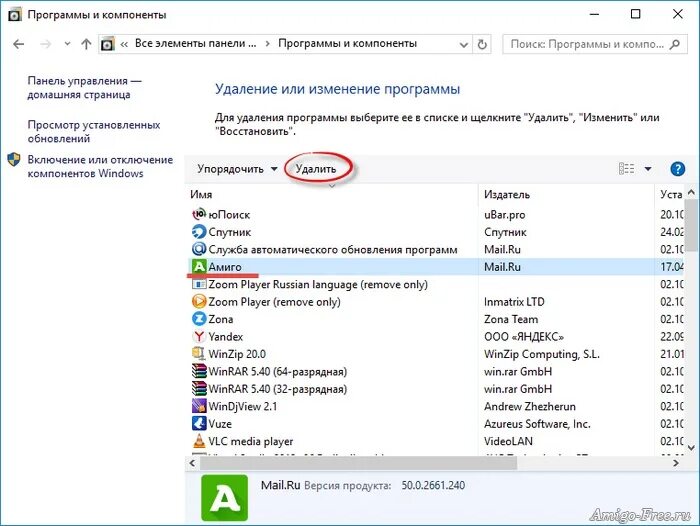Click the Zona program icon
The height and width of the screenshot is (526, 700).
[x=199, y=319]
